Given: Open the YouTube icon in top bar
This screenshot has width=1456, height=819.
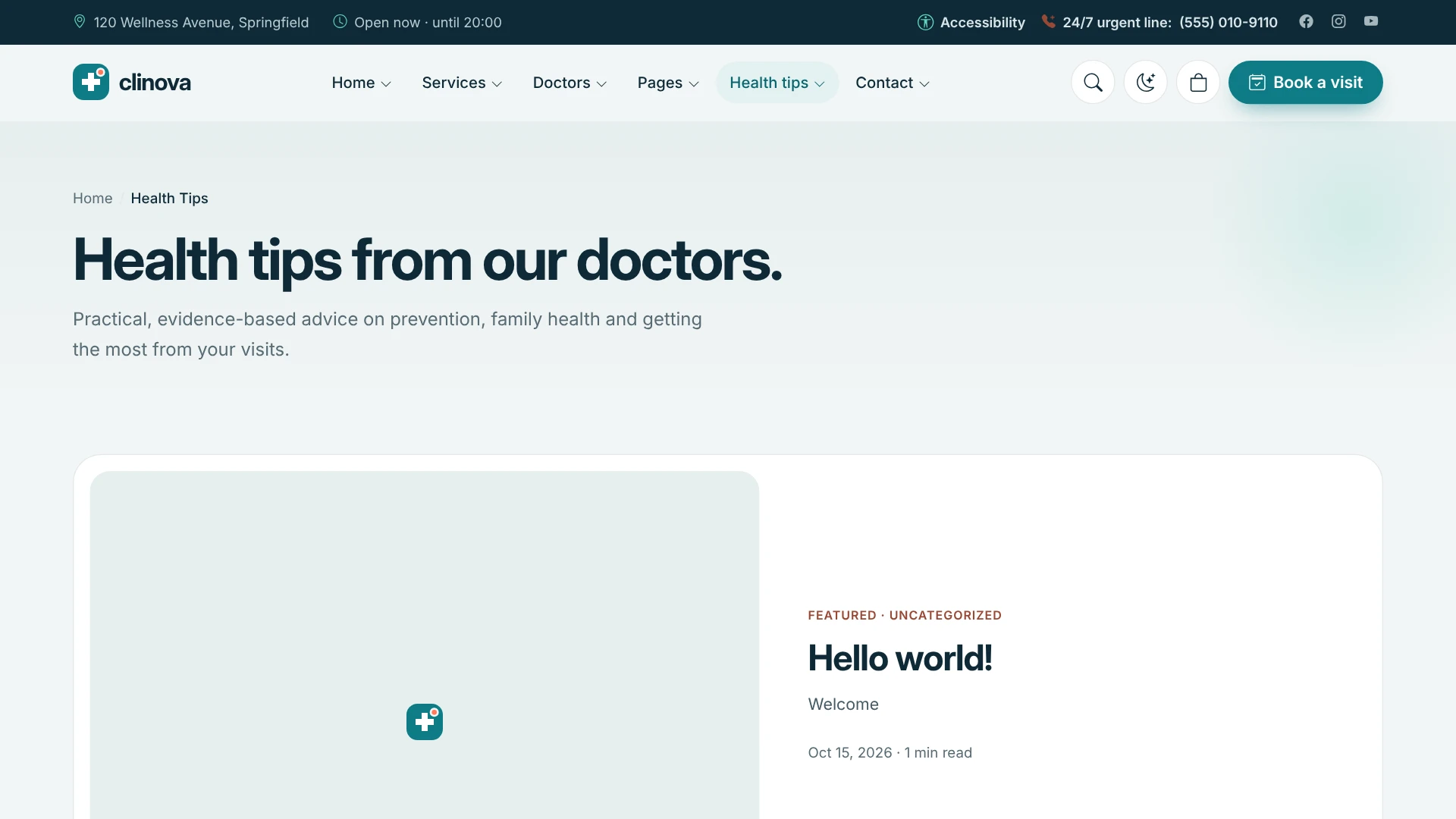Looking at the screenshot, I should click(x=1371, y=21).
